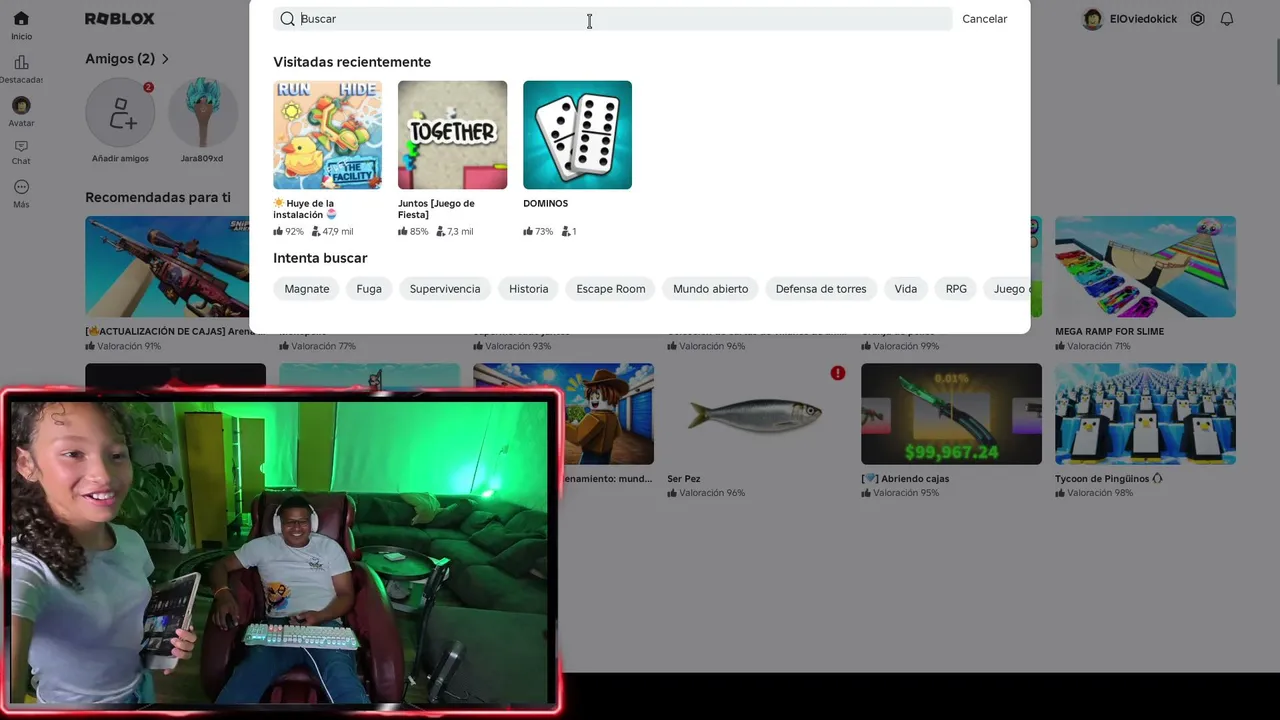Click the Intenta buscar heading
Viewport: 1280px width, 720px height.
(320, 258)
